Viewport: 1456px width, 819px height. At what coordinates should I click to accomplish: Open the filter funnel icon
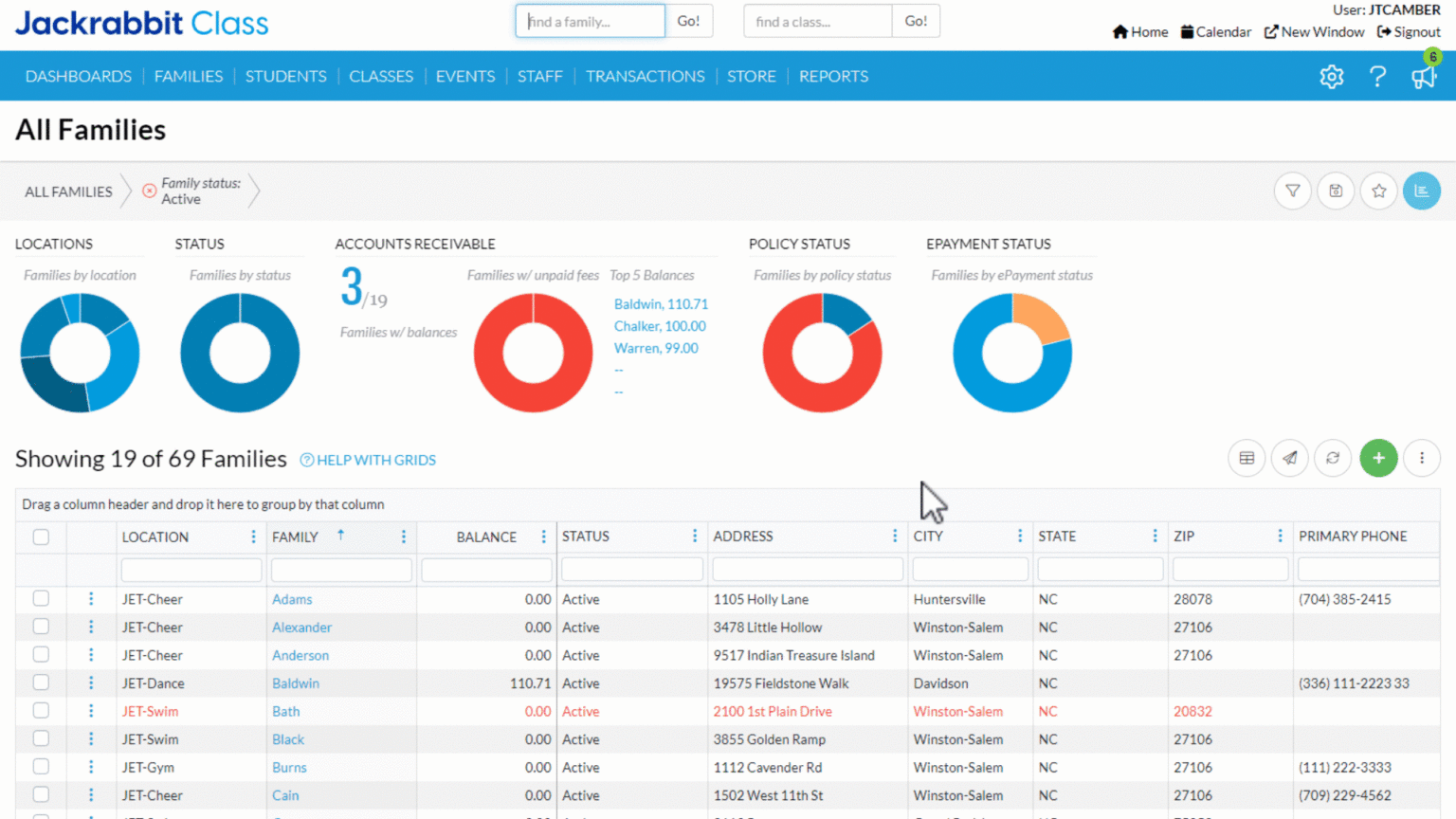tap(1292, 191)
